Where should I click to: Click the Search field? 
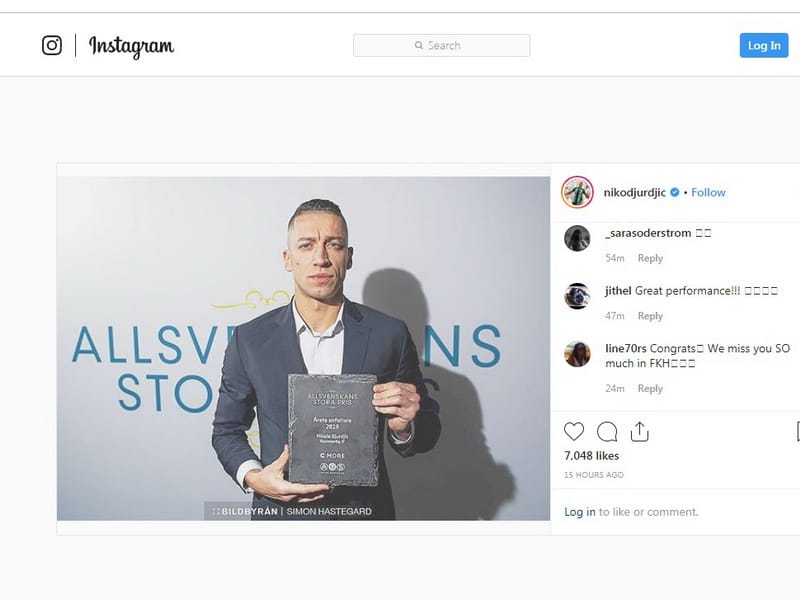pos(441,45)
